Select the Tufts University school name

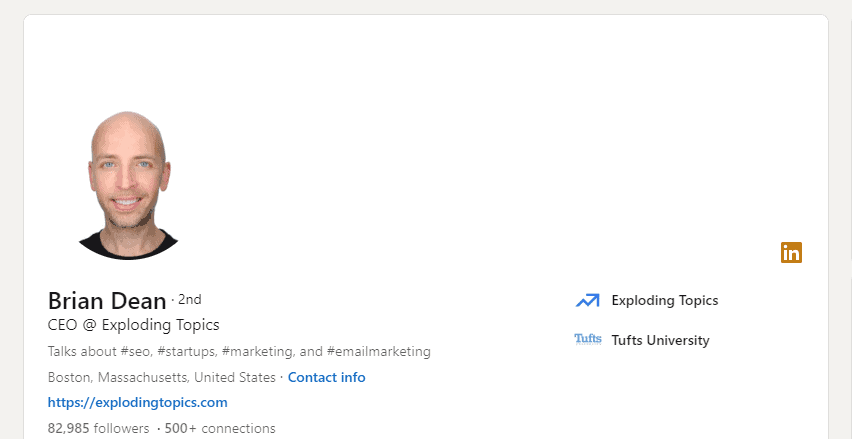(660, 340)
